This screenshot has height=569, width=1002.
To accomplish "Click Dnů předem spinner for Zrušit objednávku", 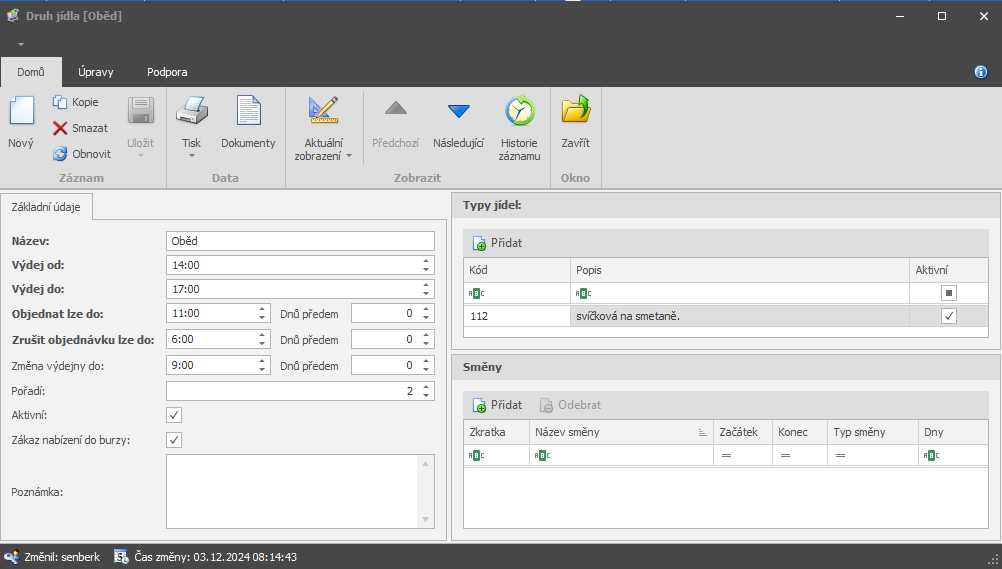I will 426,339.
